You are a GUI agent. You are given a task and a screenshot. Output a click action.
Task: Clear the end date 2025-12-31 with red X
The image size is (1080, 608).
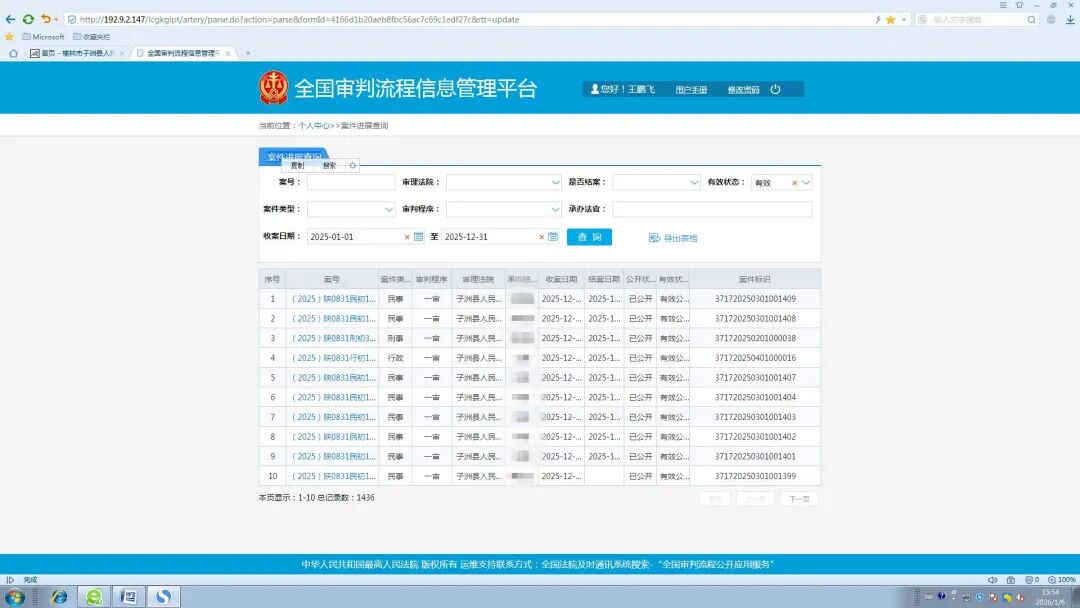coord(541,237)
